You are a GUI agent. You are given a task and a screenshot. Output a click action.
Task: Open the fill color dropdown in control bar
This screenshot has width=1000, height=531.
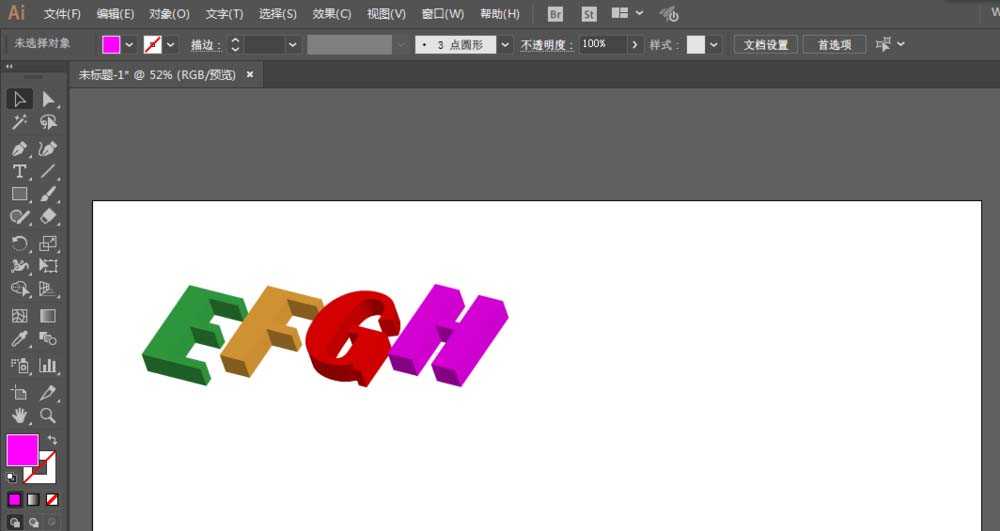129,45
